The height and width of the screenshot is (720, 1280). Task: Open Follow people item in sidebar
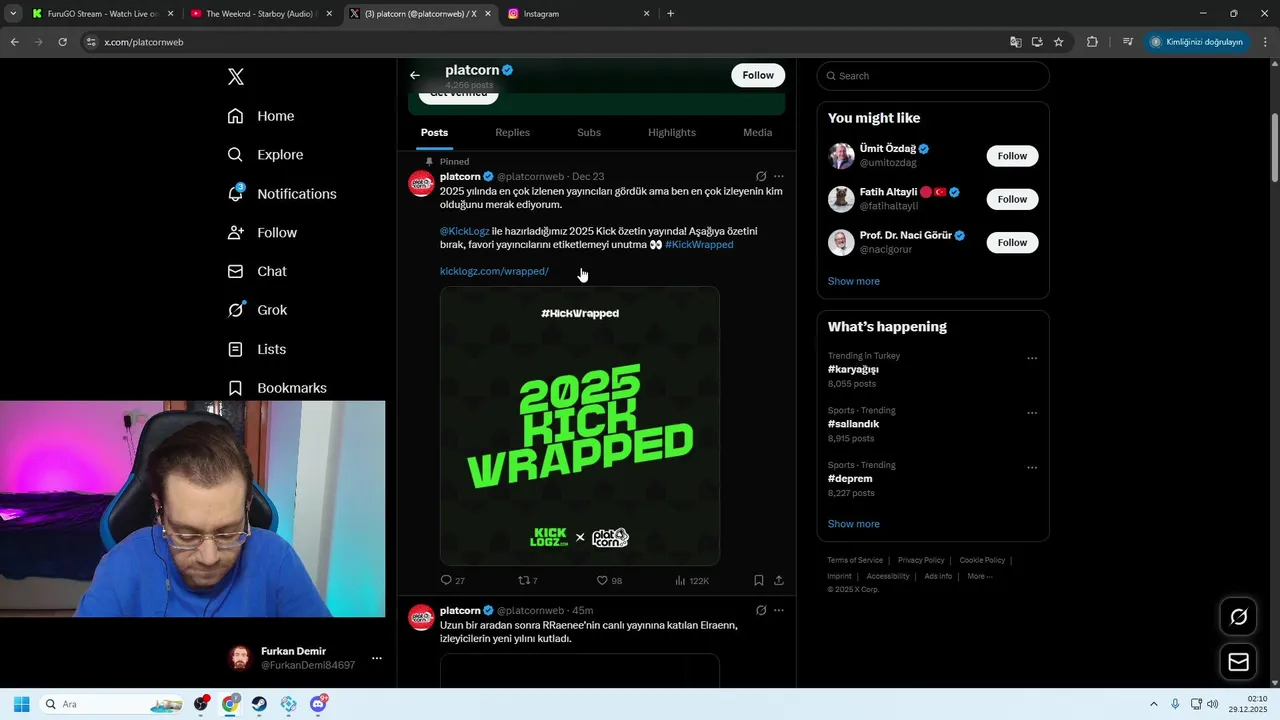click(x=263, y=233)
